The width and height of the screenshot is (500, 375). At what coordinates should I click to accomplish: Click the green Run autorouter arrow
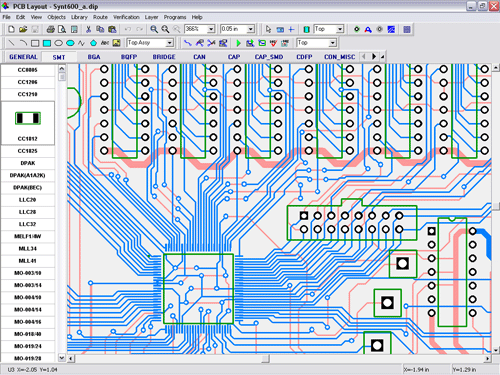coord(238,43)
